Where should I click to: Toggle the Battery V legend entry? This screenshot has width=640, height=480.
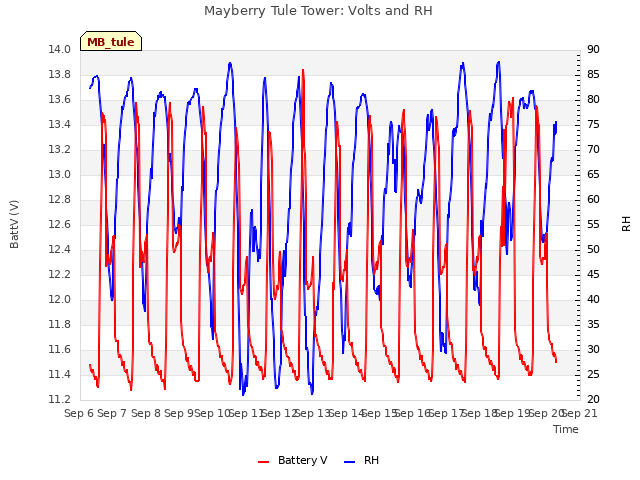coord(293,460)
